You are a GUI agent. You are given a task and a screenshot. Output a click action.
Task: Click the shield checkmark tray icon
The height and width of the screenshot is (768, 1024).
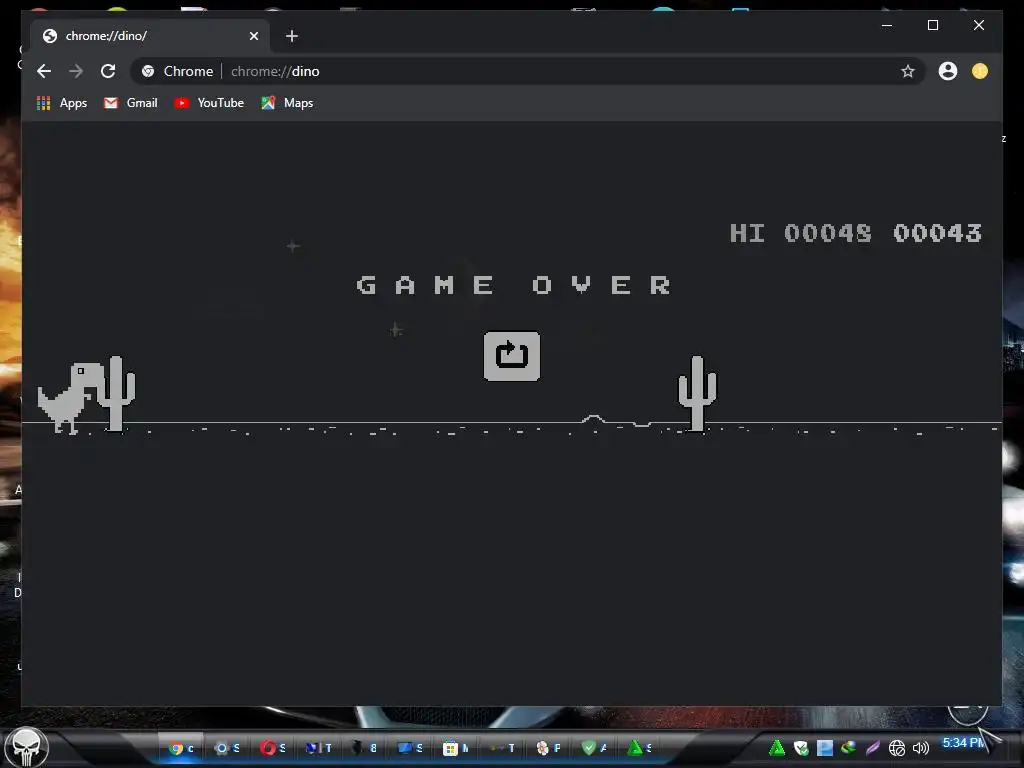[801, 748]
